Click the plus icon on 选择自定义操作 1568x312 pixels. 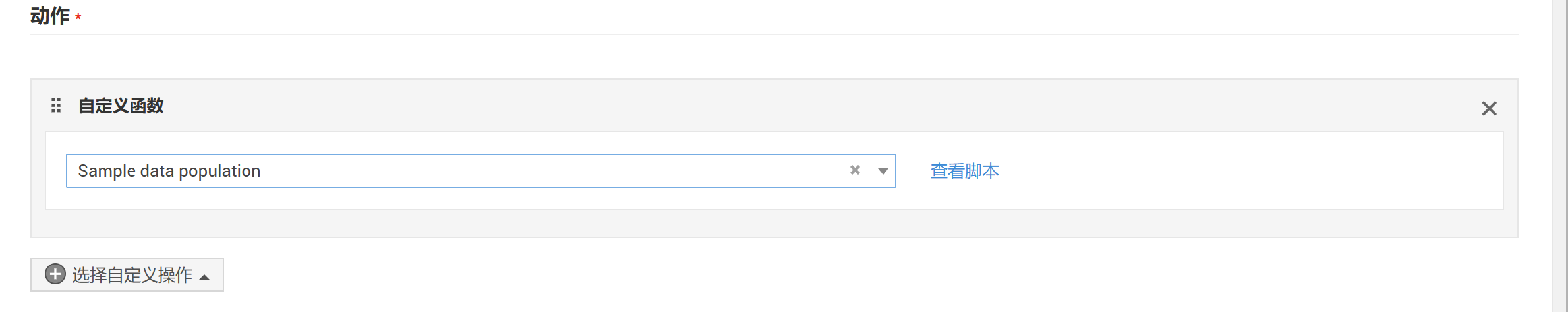pos(55,274)
